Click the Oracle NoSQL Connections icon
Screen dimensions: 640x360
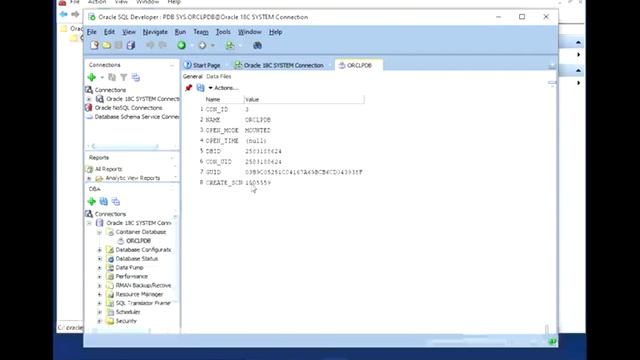89,108
